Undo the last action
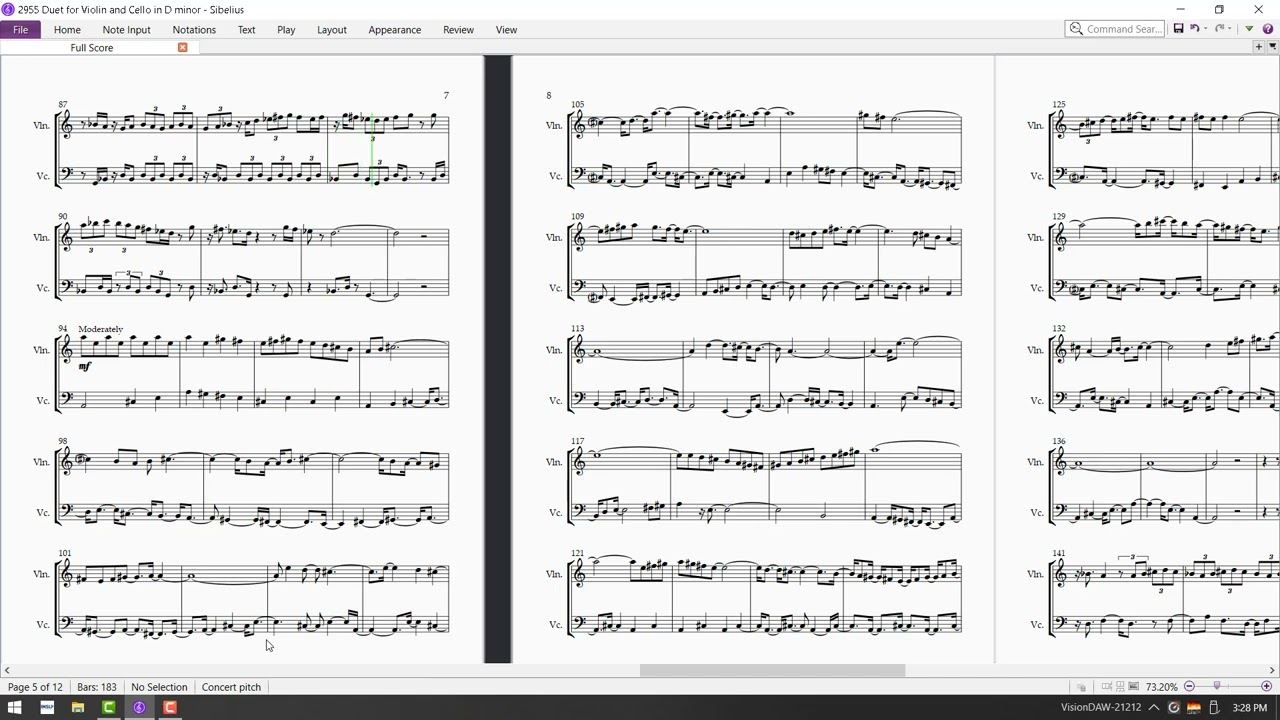1280x720 pixels. pos(1193,29)
